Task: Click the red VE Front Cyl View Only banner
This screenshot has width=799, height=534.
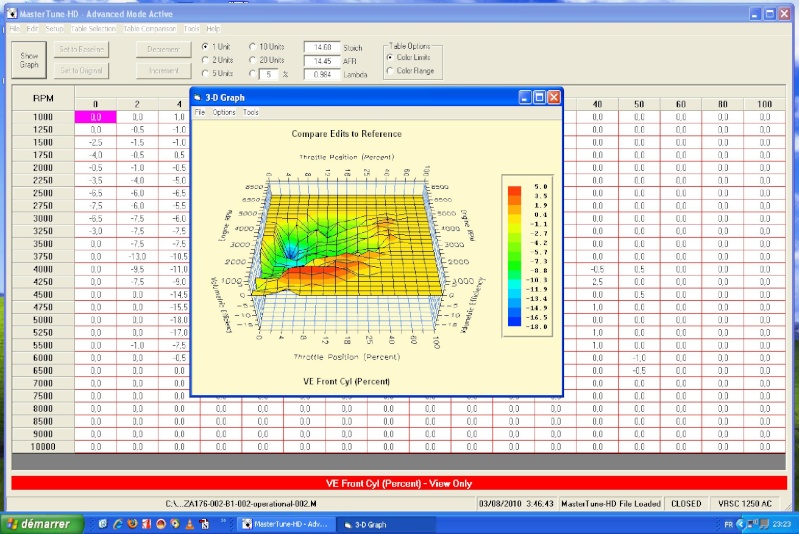Action: (x=399, y=483)
